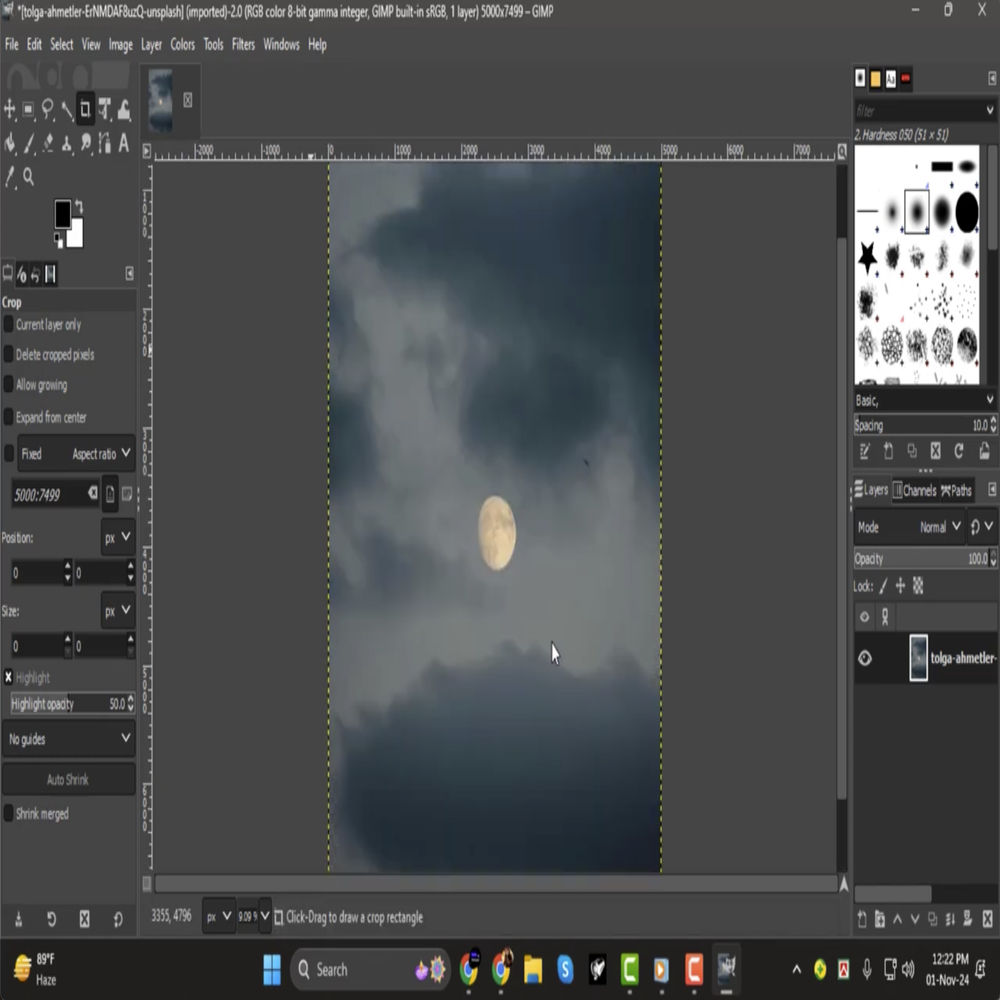Enable the Delete cropped pixels checkbox

point(9,355)
